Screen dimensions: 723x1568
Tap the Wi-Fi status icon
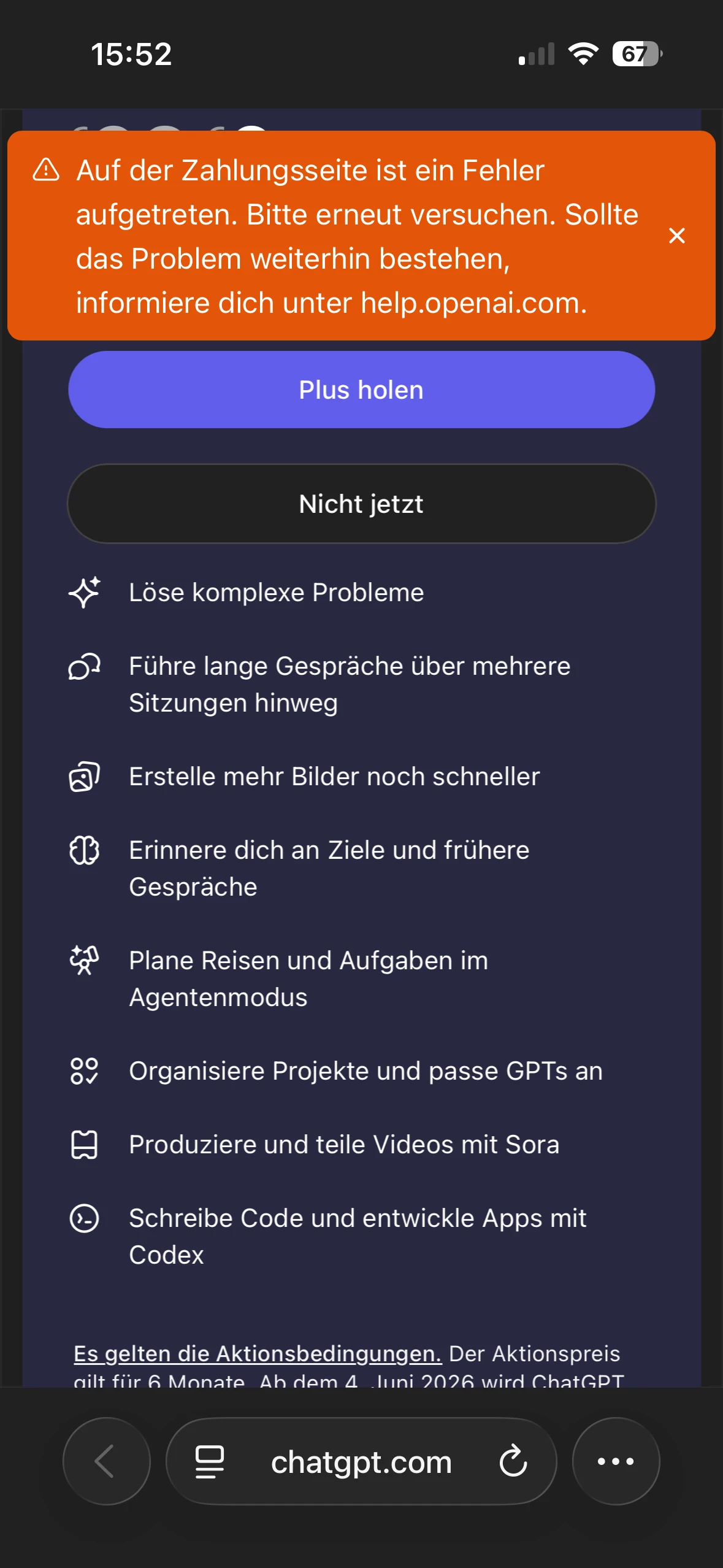[x=583, y=54]
